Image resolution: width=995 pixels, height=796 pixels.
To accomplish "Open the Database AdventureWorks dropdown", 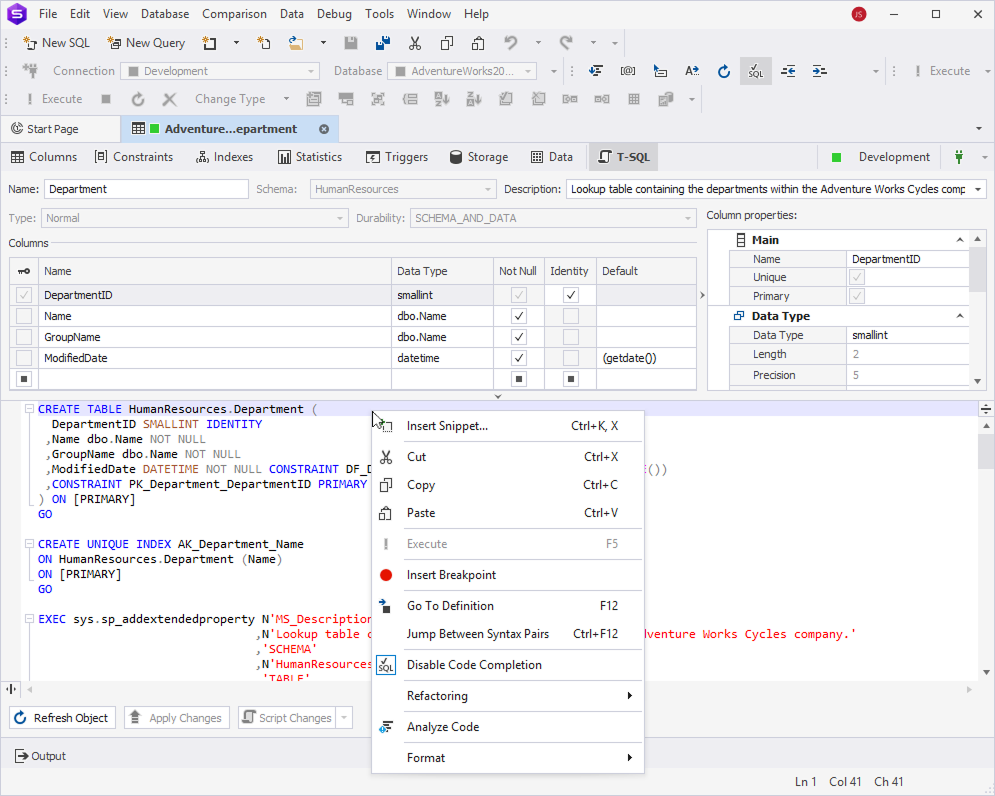I will pos(528,71).
